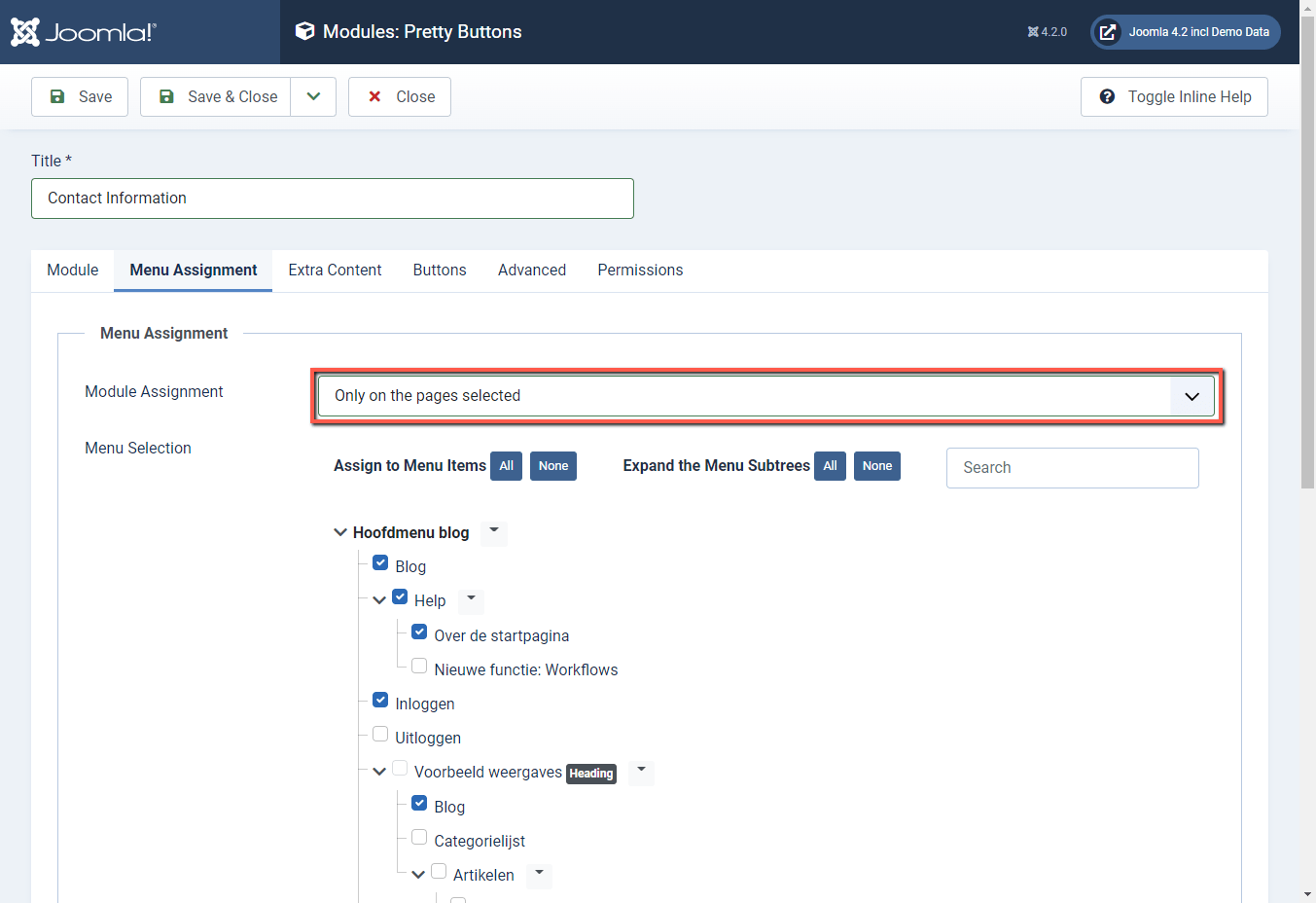Click the Joomla logo in the header
The height and width of the screenshot is (903, 1316).
click(83, 31)
